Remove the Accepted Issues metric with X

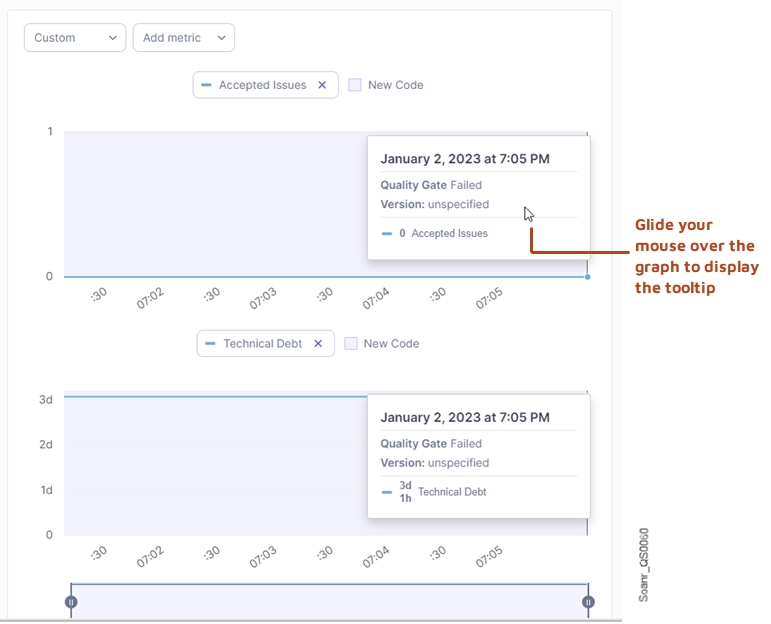(322, 85)
